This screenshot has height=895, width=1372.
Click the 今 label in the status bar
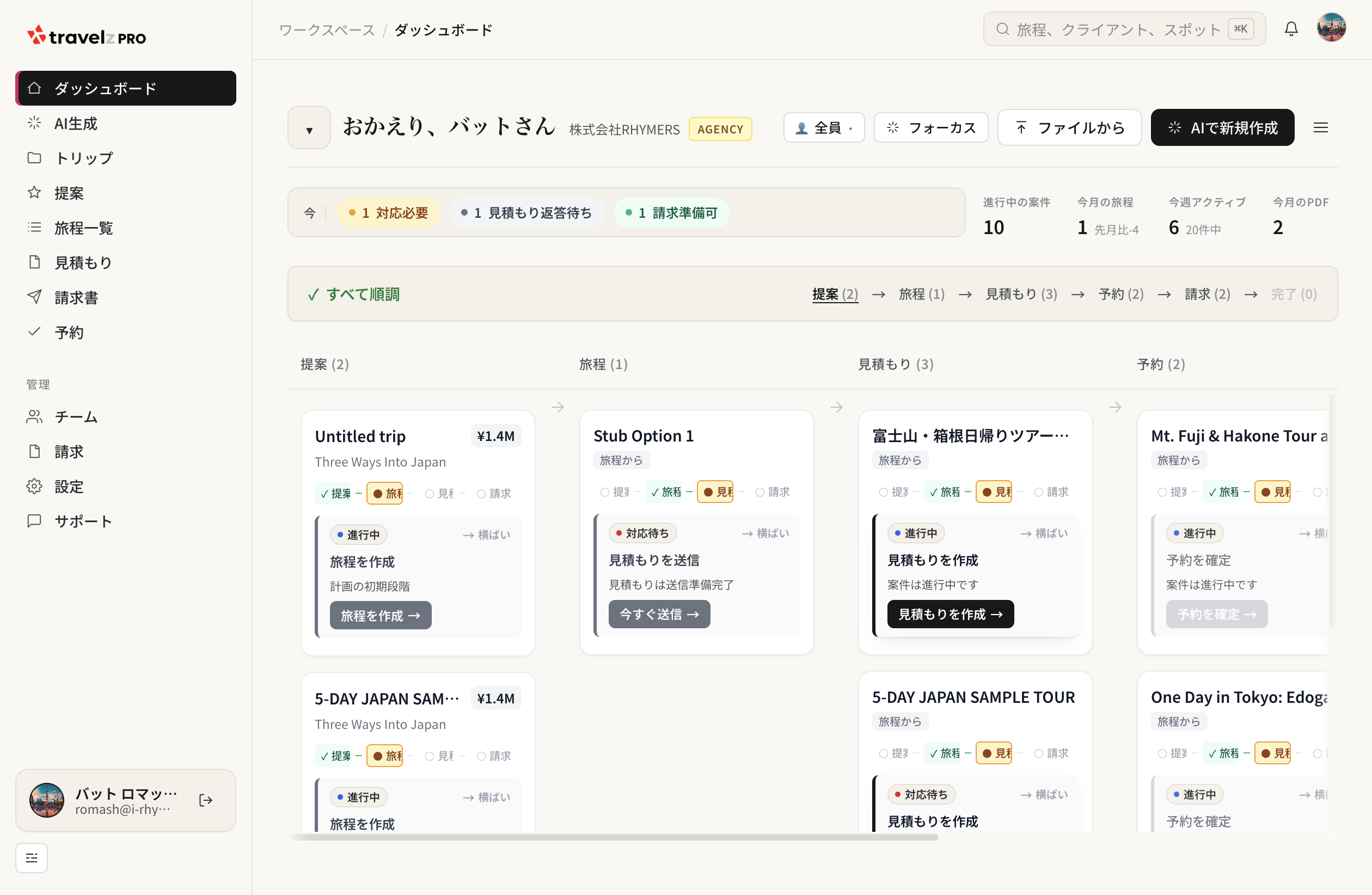click(310, 213)
